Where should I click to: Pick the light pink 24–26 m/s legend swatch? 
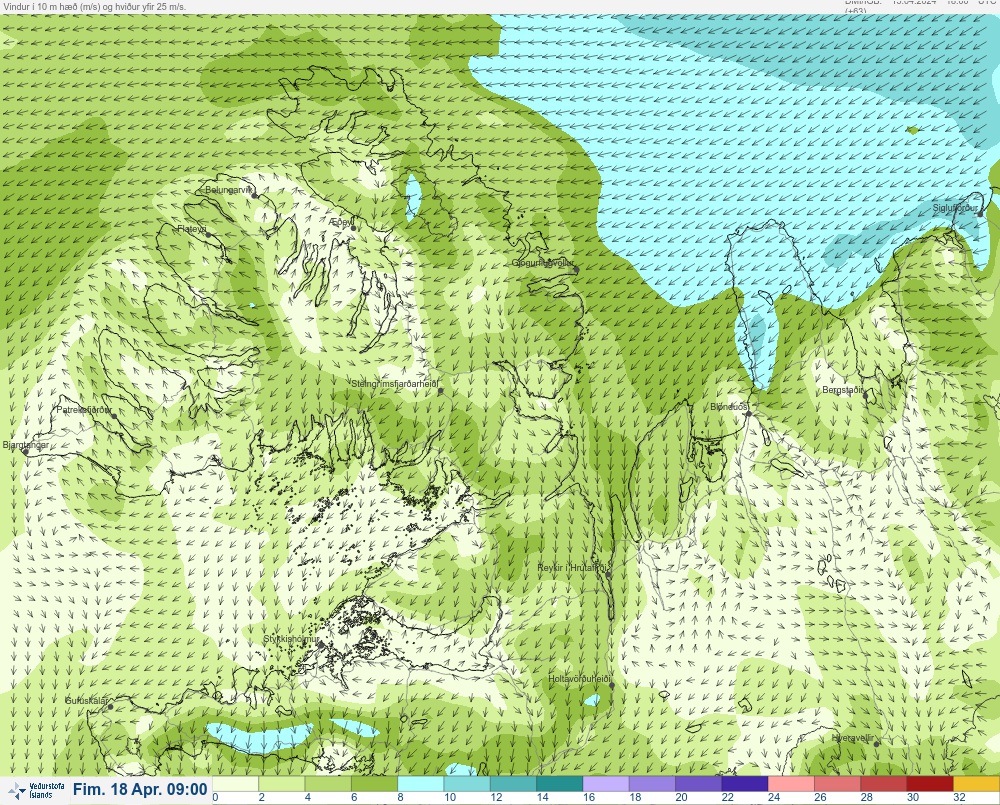coord(791,783)
